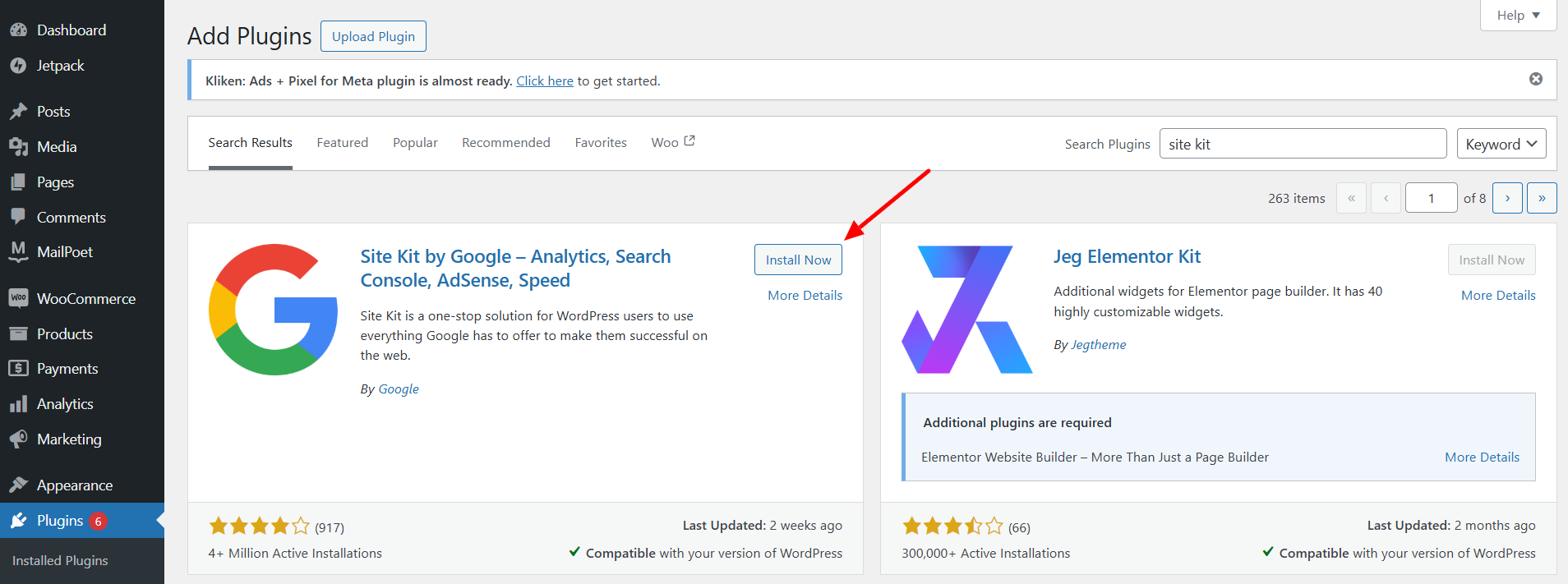Open the WooCommerce sidebar icon
1568x584 pixels.
coord(19,298)
